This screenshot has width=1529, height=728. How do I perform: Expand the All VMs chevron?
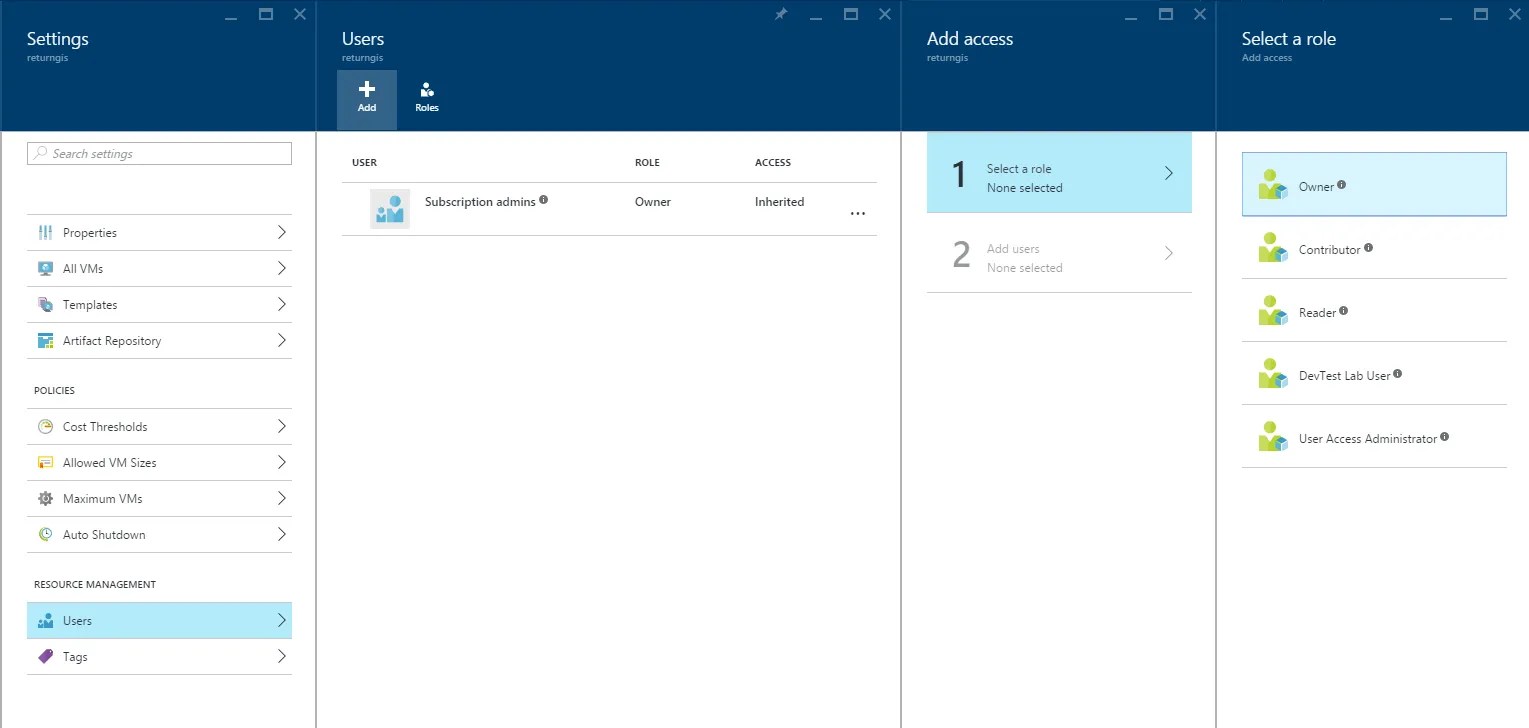coord(282,269)
